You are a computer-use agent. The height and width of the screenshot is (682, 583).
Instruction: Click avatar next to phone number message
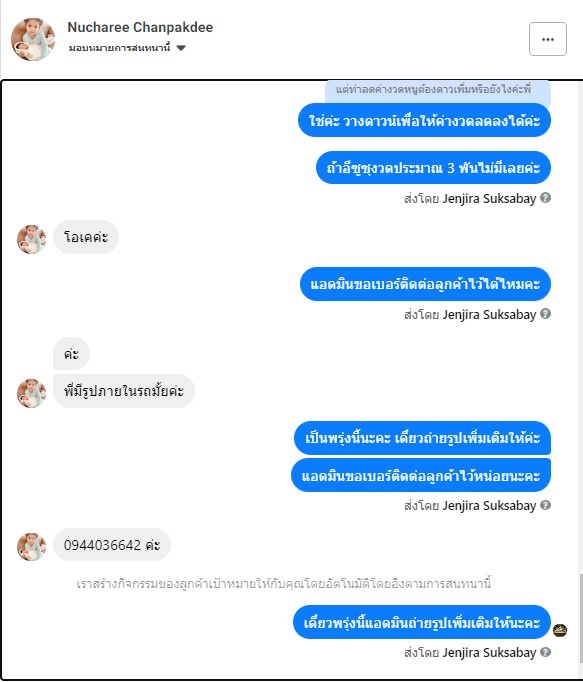(32, 547)
